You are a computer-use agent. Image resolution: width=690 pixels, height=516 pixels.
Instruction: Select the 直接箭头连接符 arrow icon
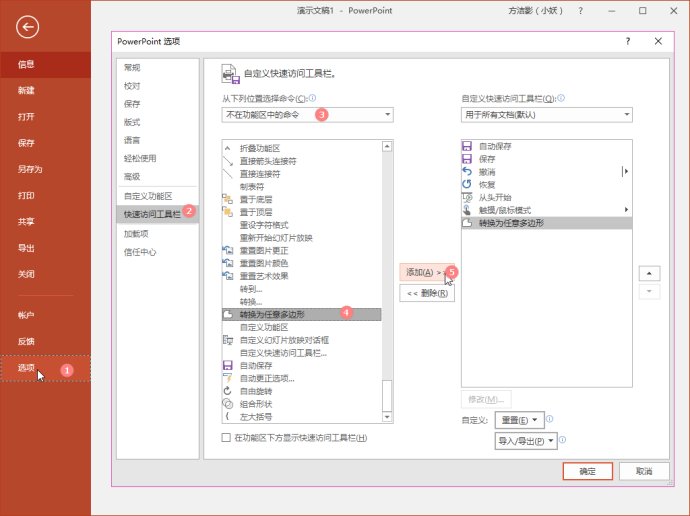[228, 161]
